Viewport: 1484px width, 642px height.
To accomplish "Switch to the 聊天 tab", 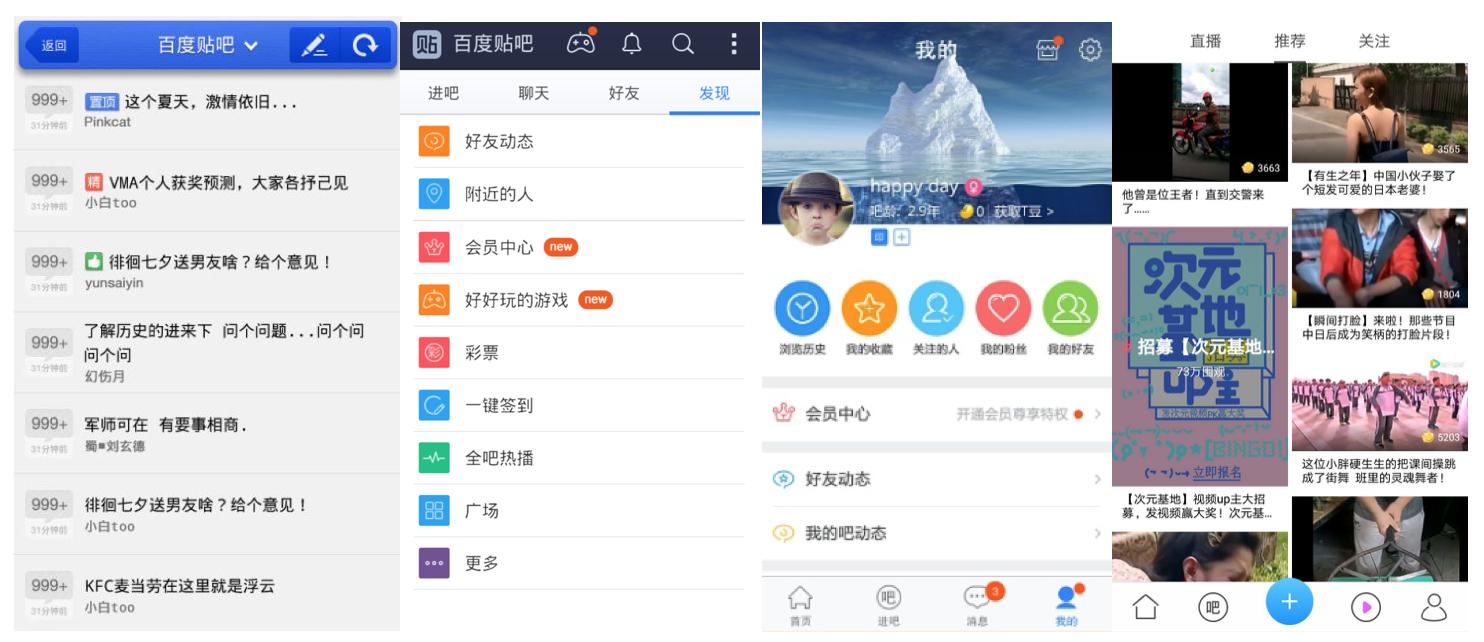I will pos(534,93).
